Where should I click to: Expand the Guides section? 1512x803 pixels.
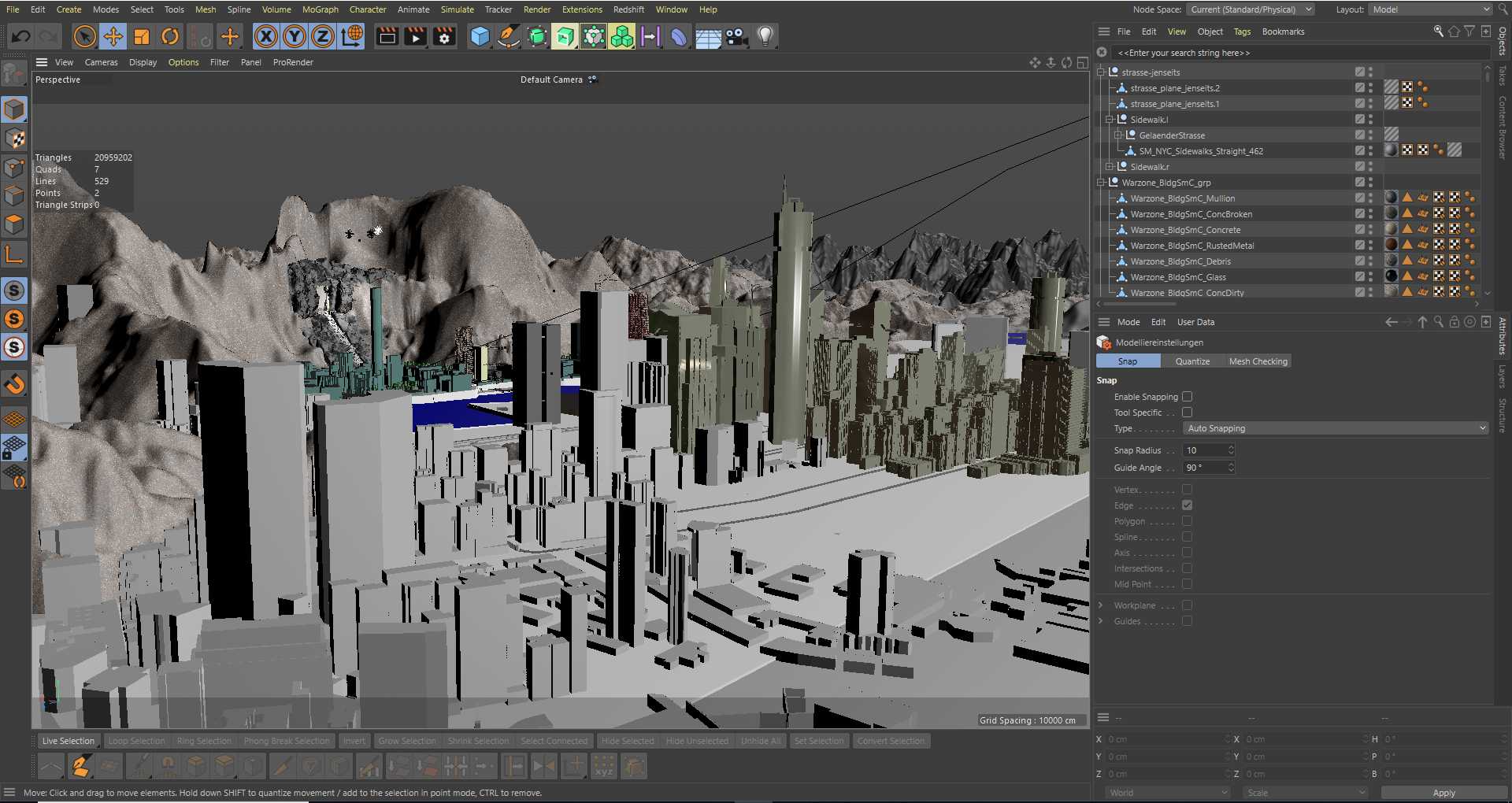click(x=1101, y=621)
